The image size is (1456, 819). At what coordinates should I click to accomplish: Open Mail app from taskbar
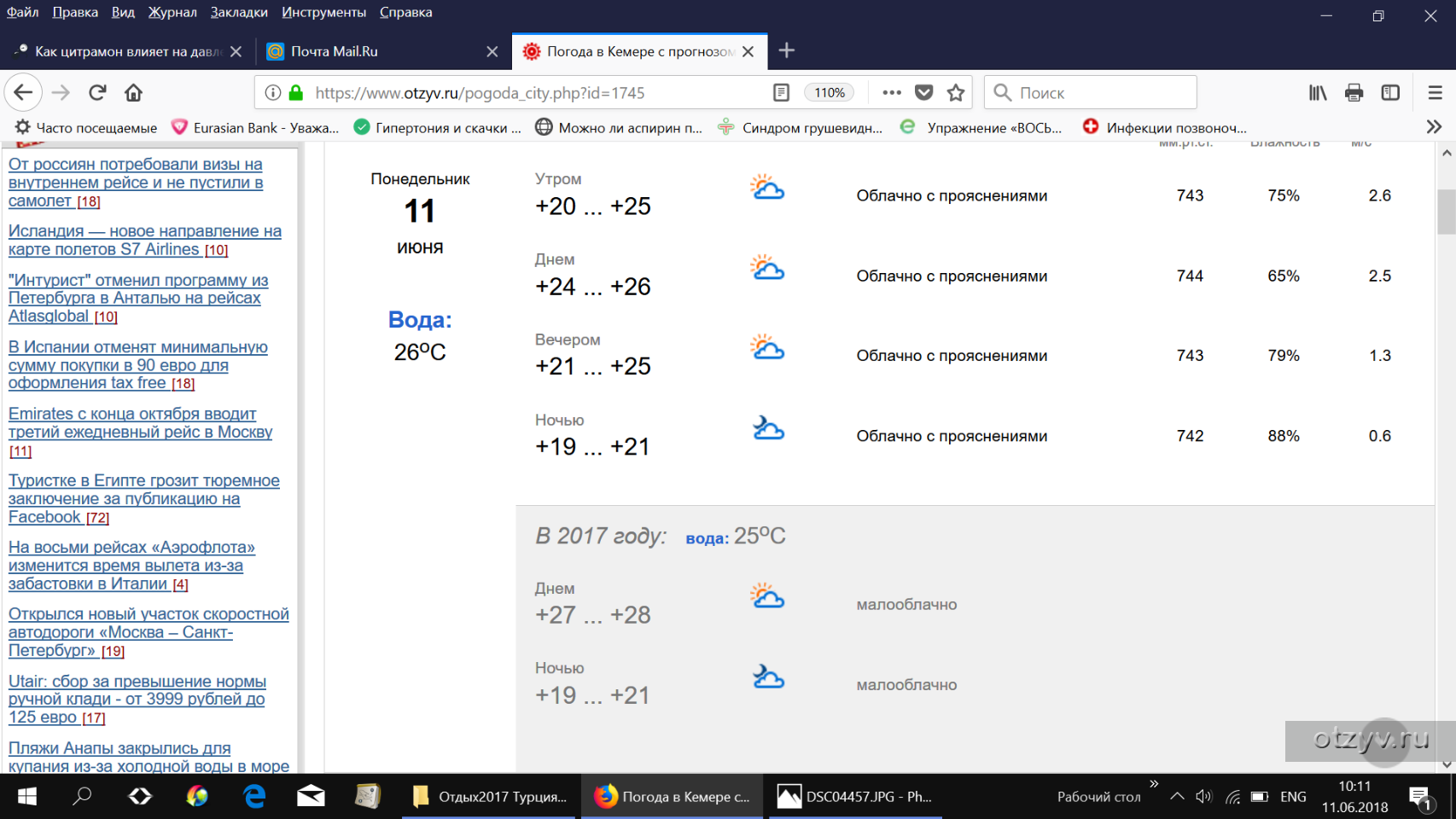(x=311, y=796)
